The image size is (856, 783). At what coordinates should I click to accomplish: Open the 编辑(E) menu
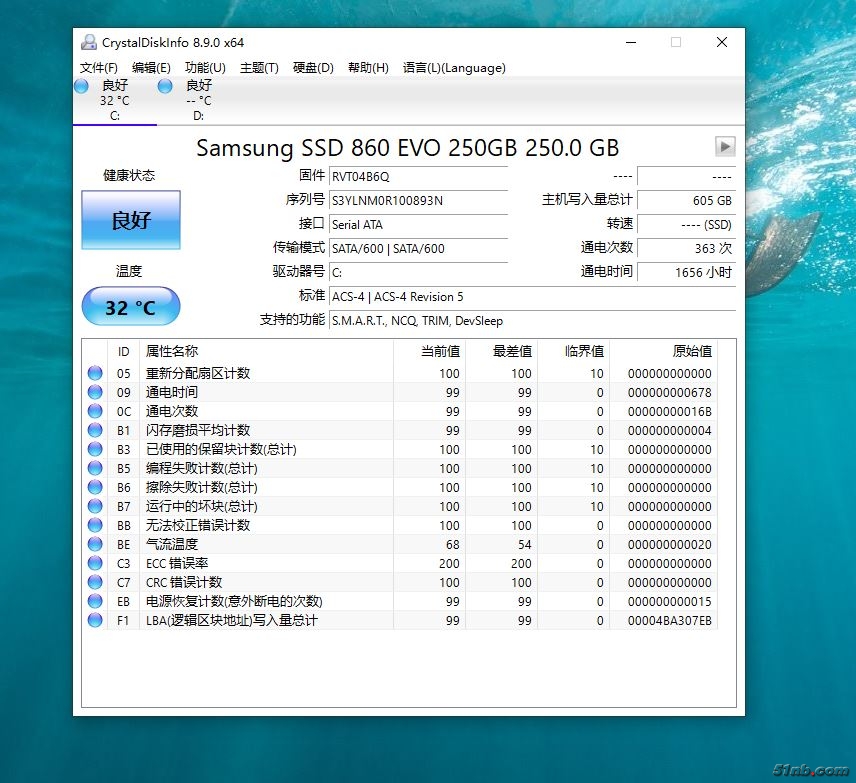pyautogui.click(x=151, y=68)
